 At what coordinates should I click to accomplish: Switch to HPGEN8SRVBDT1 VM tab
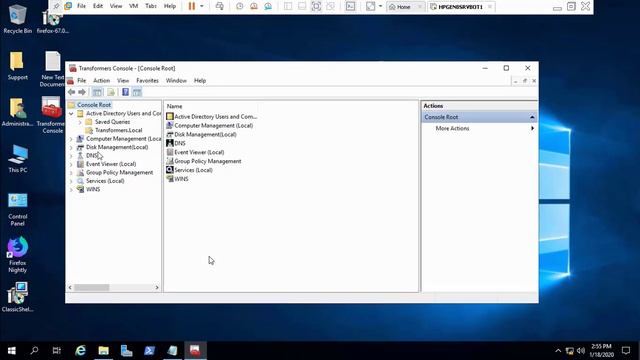click(x=461, y=7)
